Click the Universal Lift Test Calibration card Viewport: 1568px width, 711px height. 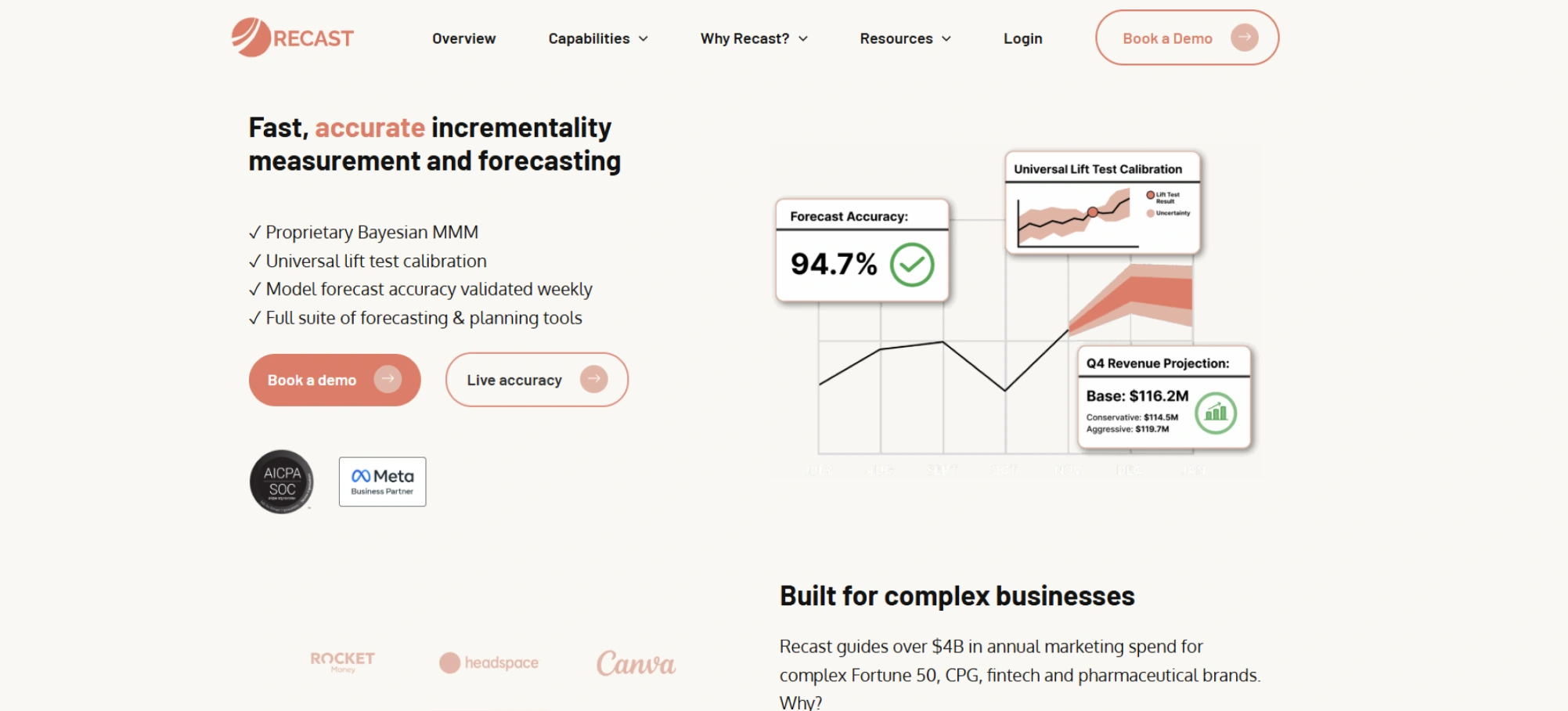pos(1102,202)
